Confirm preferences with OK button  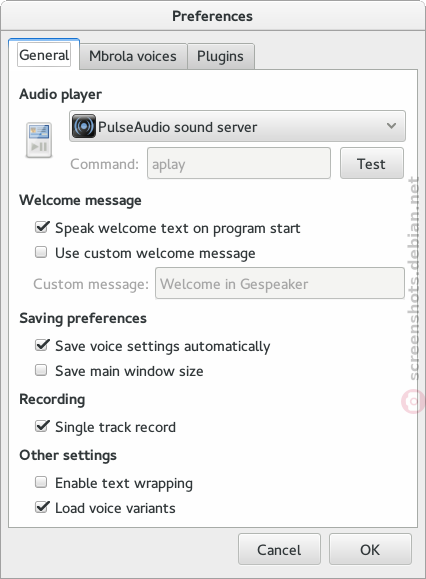[x=370, y=549]
